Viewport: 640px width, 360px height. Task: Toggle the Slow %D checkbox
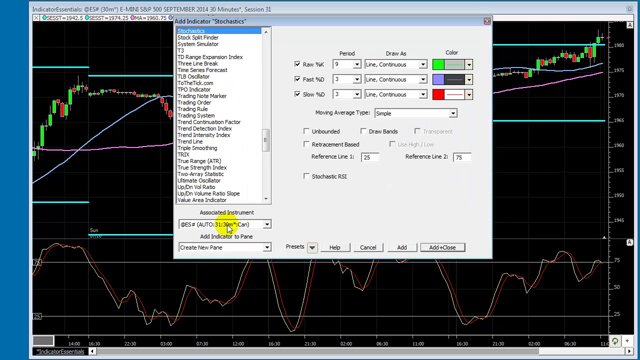[x=297, y=94]
